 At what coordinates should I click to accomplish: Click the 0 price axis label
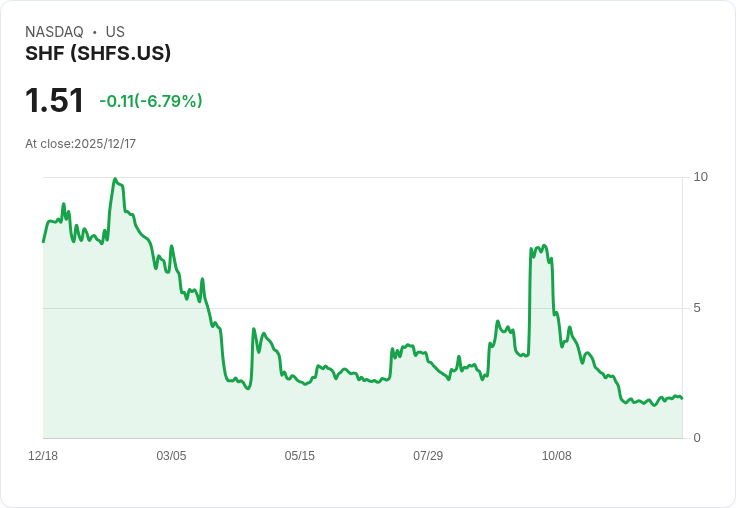[697, 438]
